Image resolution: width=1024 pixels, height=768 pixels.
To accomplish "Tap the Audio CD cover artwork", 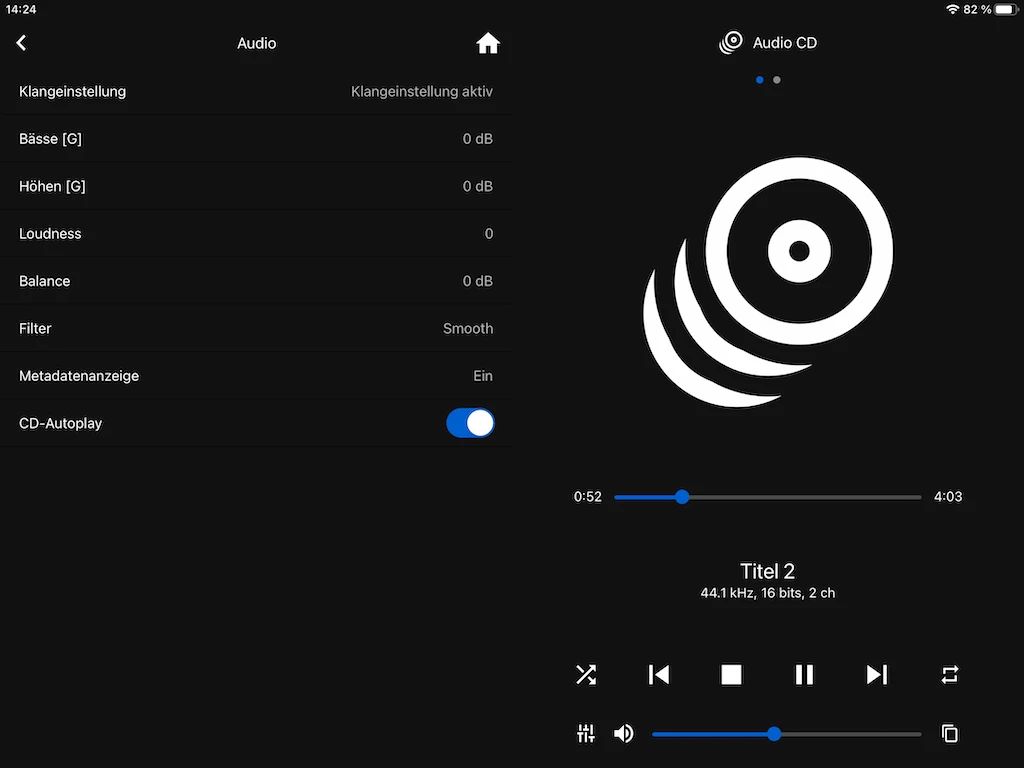I will (768, 282).
